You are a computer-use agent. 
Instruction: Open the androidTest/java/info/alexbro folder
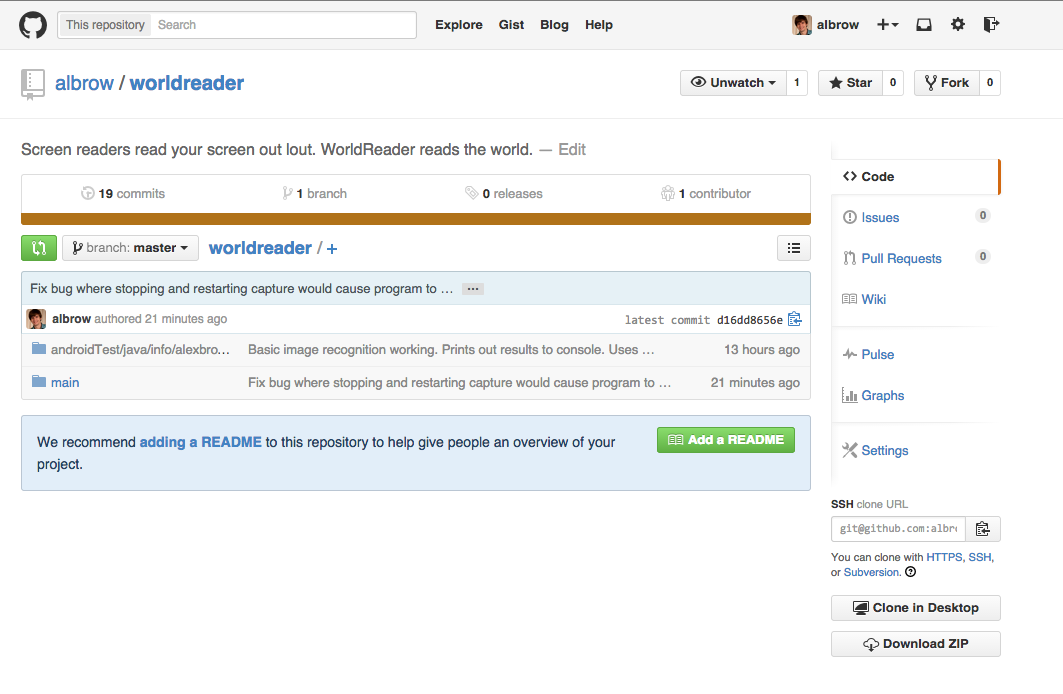(x=140, y=350)
